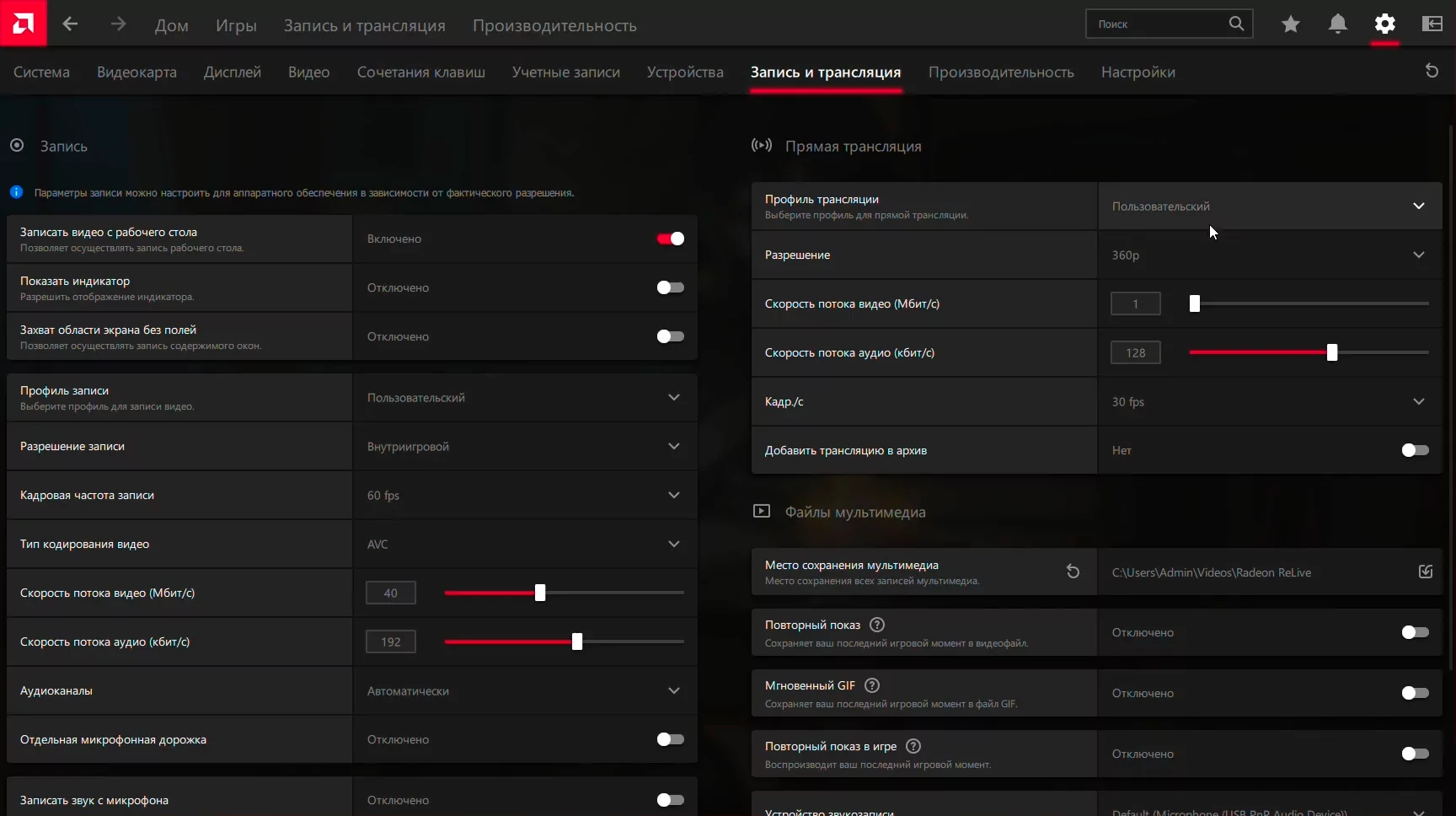Switch to Устройства tab

point(685,72)
